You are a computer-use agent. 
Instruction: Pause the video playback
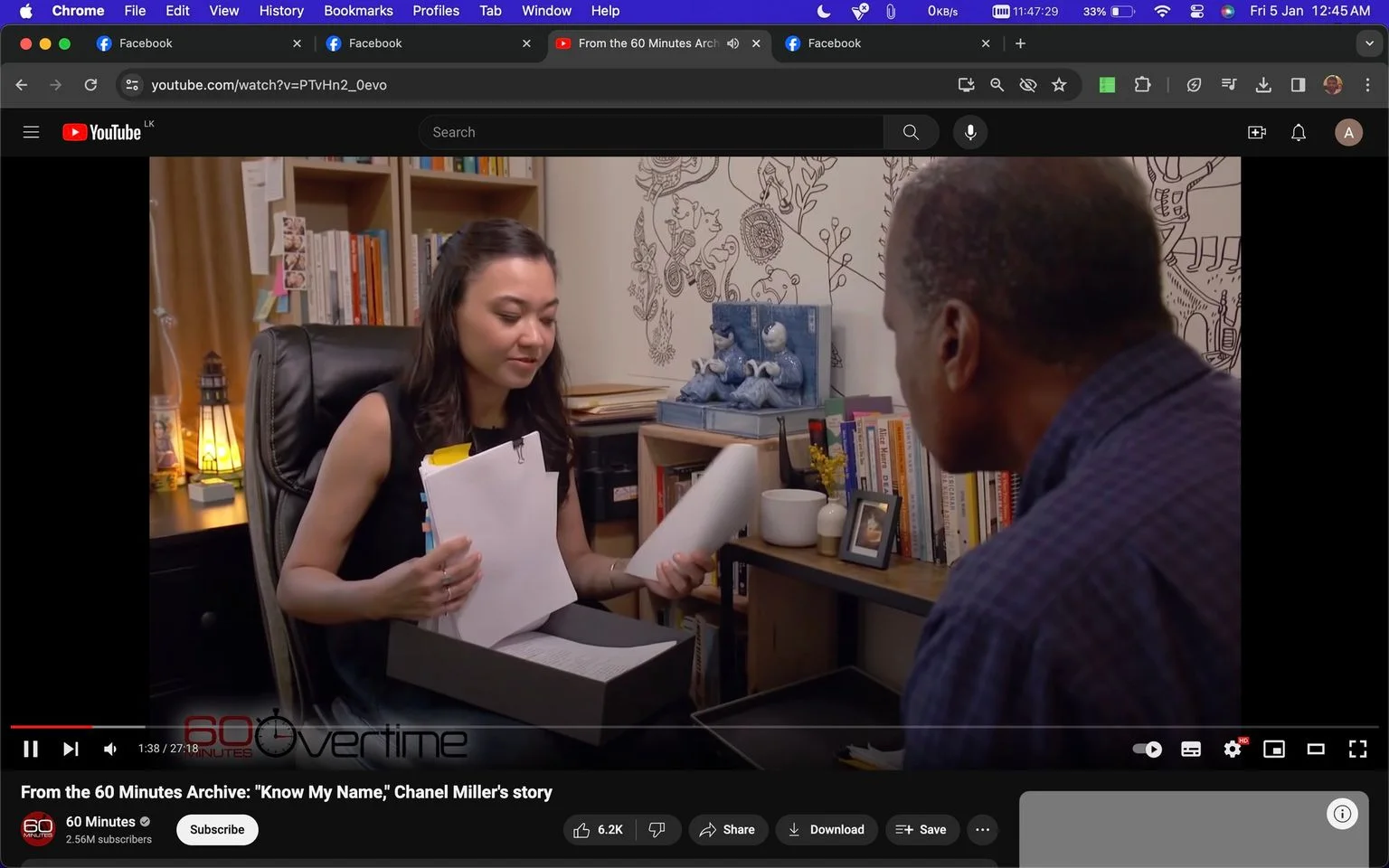click(x=31, y=749)
